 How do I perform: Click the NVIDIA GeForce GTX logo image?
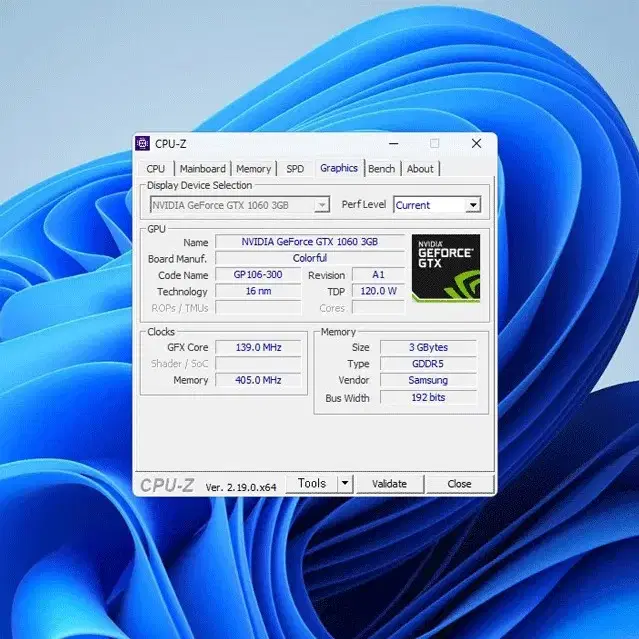point(446,268)
